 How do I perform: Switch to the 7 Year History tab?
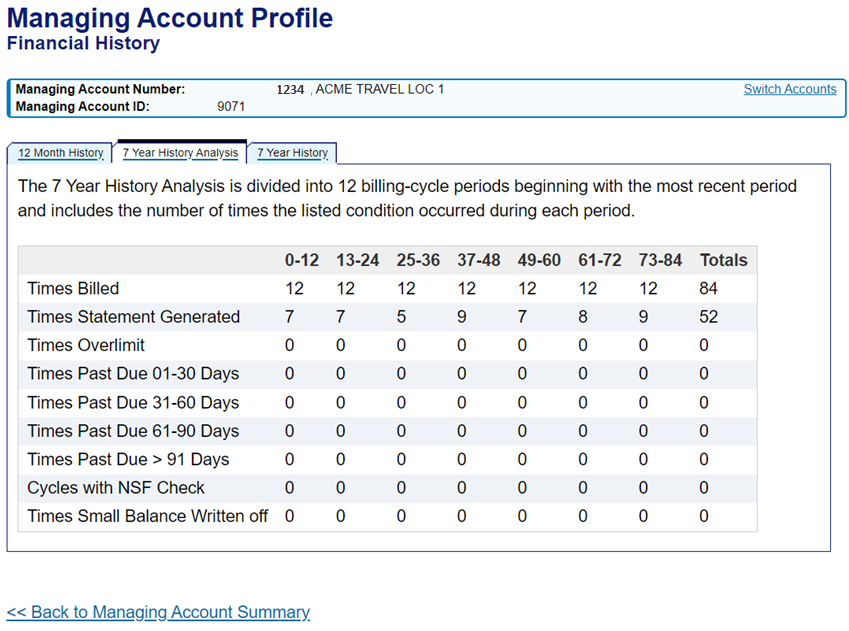(x=292, y=153)
